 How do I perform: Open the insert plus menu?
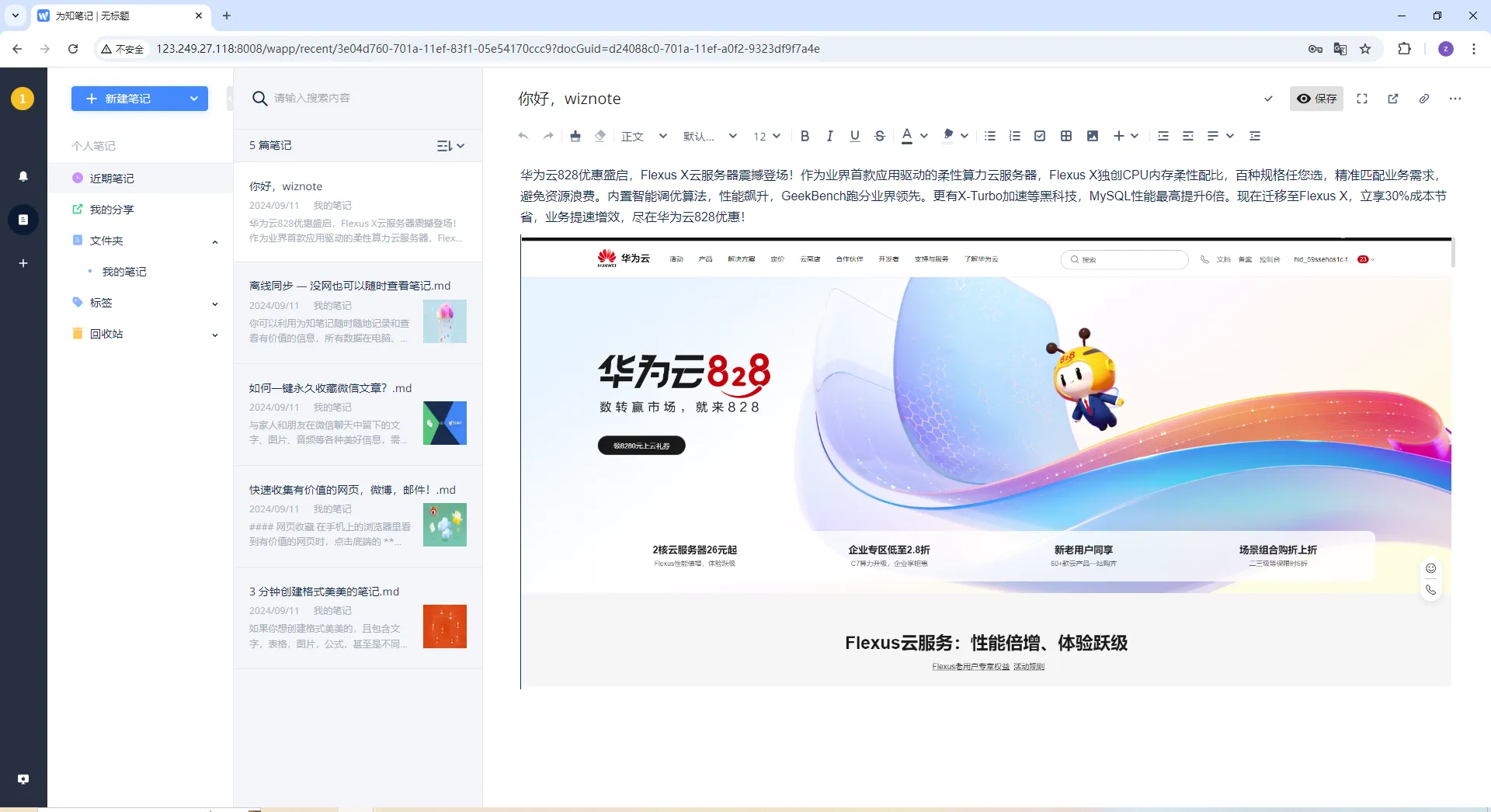(1126, 136)
